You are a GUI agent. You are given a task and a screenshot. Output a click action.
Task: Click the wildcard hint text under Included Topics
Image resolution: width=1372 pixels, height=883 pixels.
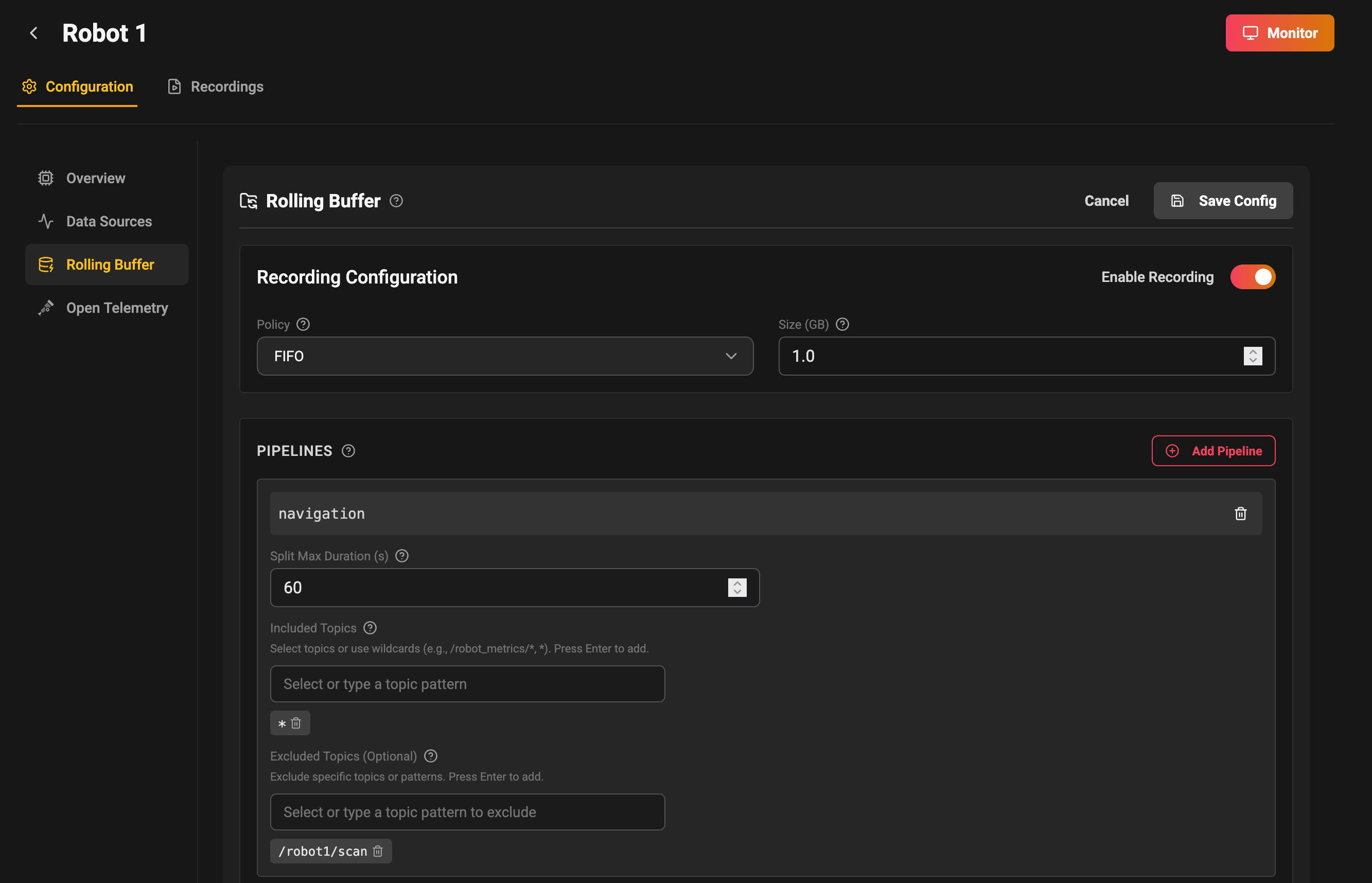[x=459, y=648]
